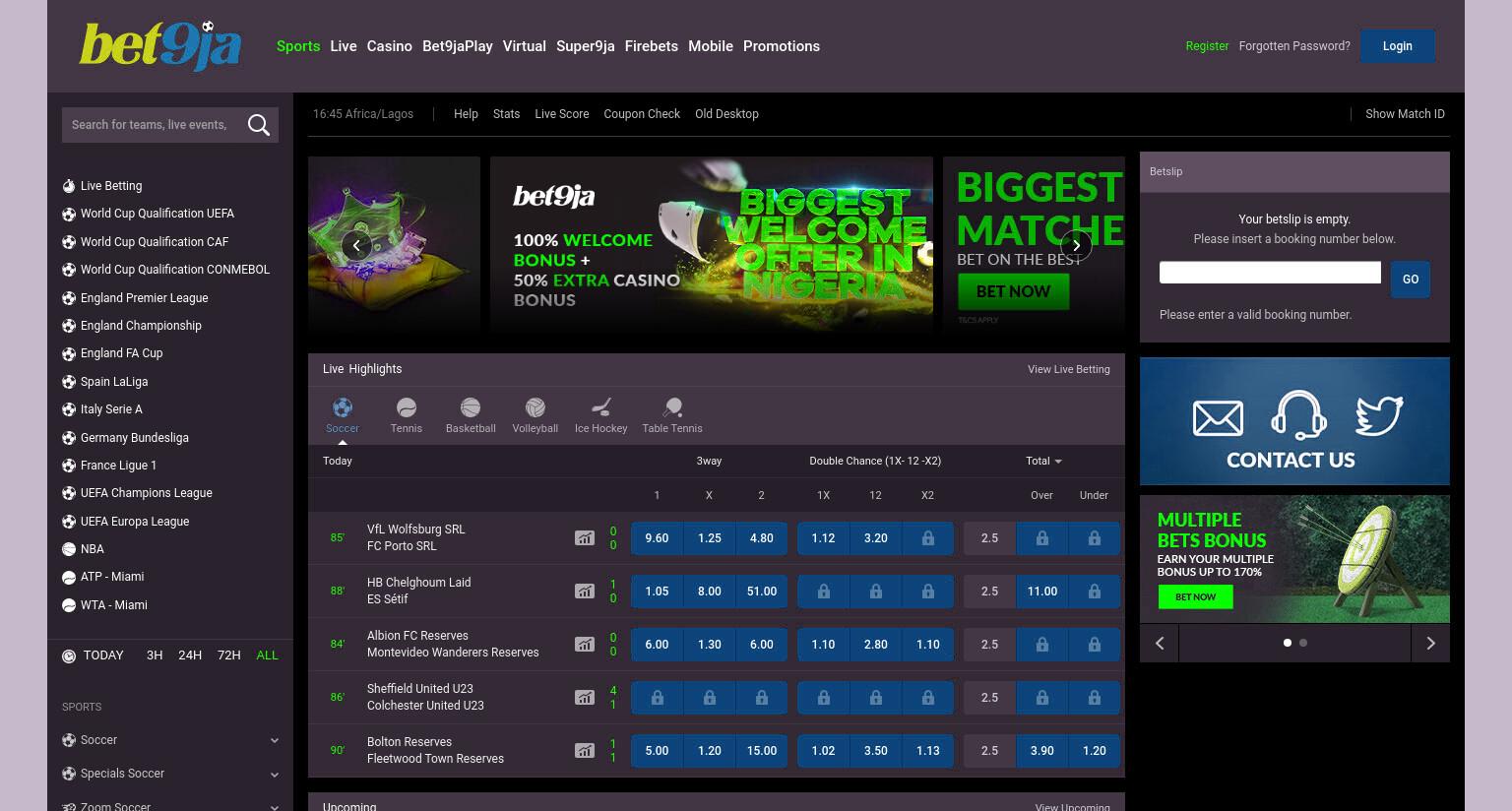This screenshot has width=1512, height=811.
Task: Click the bet9ja logo
Action: tap(160, 46)
